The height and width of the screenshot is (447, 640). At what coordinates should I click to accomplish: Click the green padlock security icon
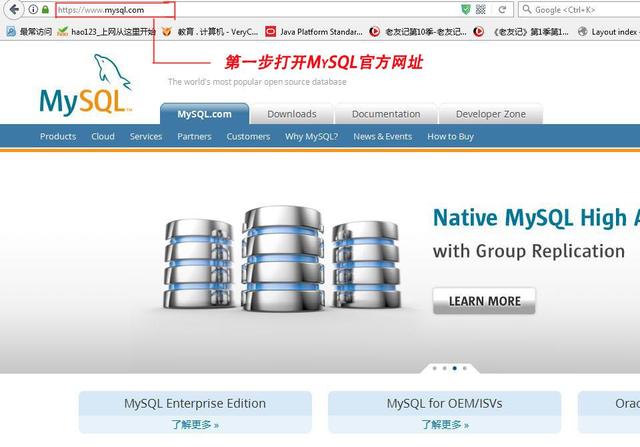45,9
